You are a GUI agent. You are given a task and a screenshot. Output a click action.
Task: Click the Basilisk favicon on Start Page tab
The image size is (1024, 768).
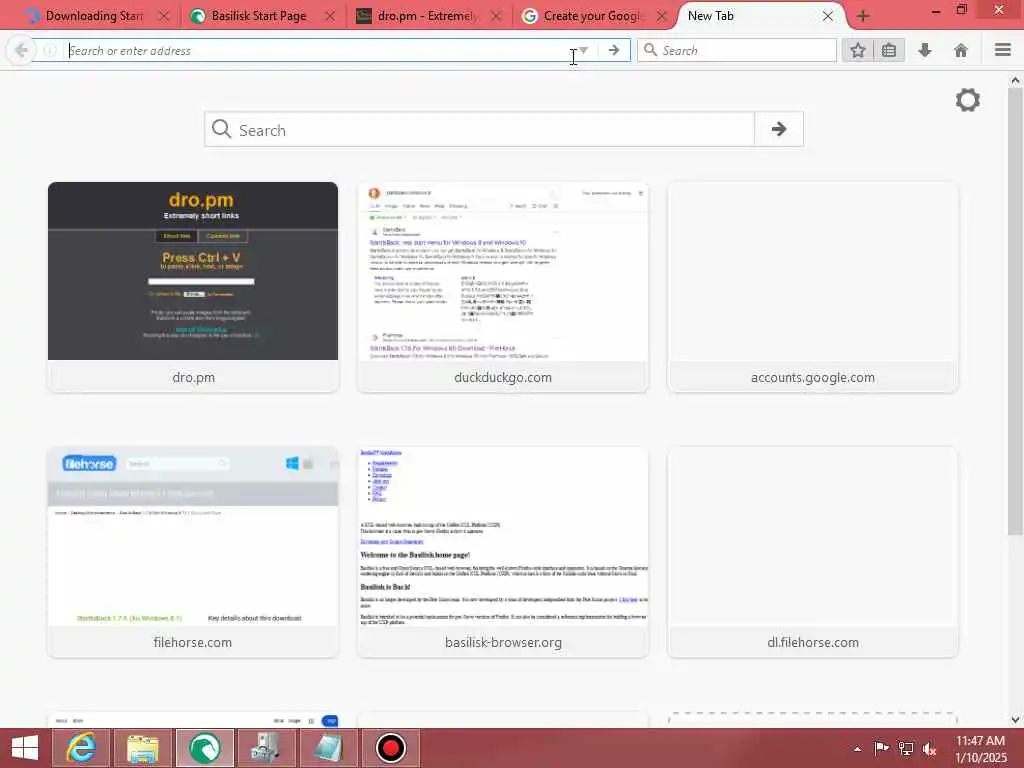[197, 16]
